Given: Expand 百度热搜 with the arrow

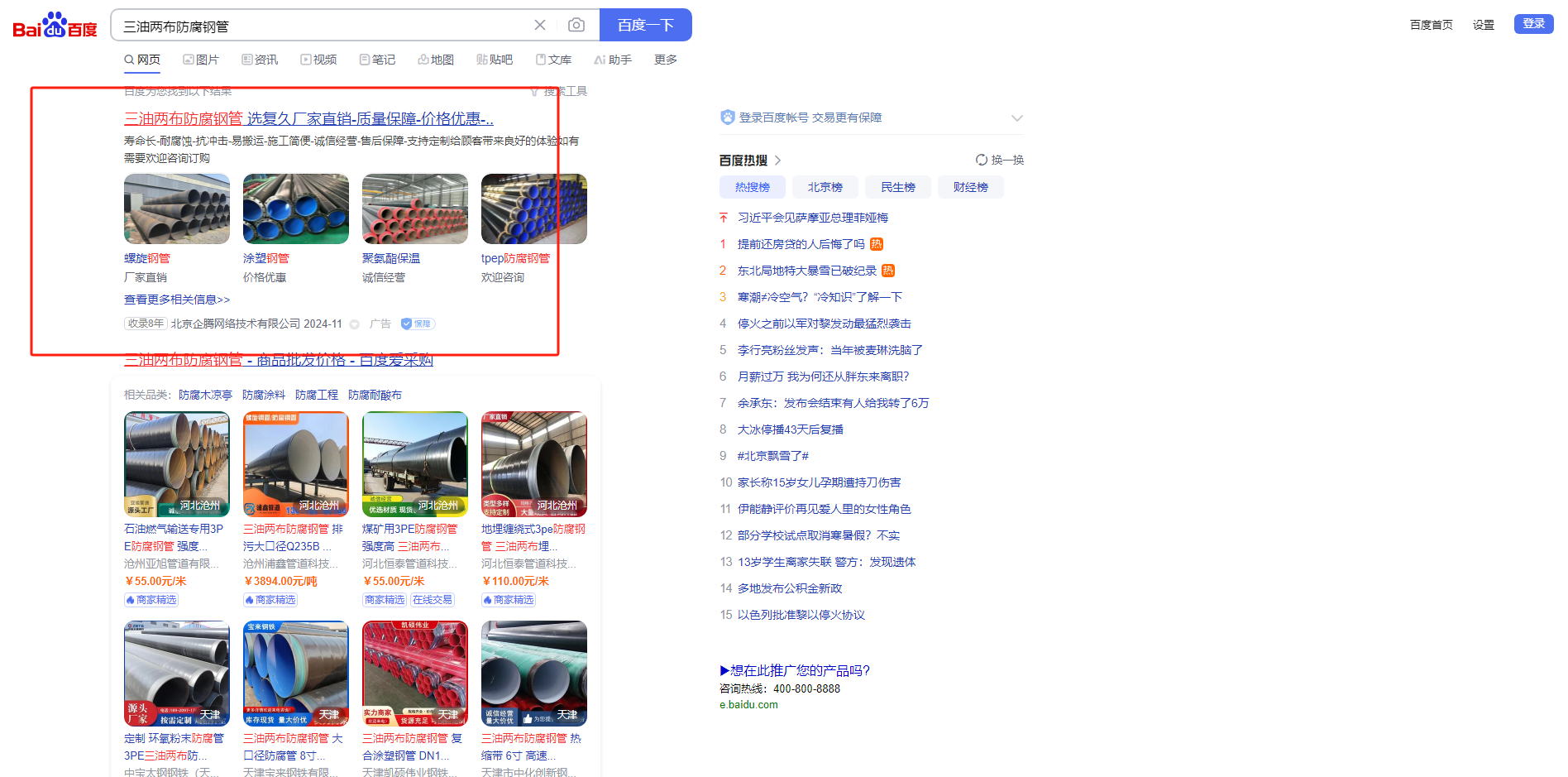Looking at the screenshot, I should (777, 160).
